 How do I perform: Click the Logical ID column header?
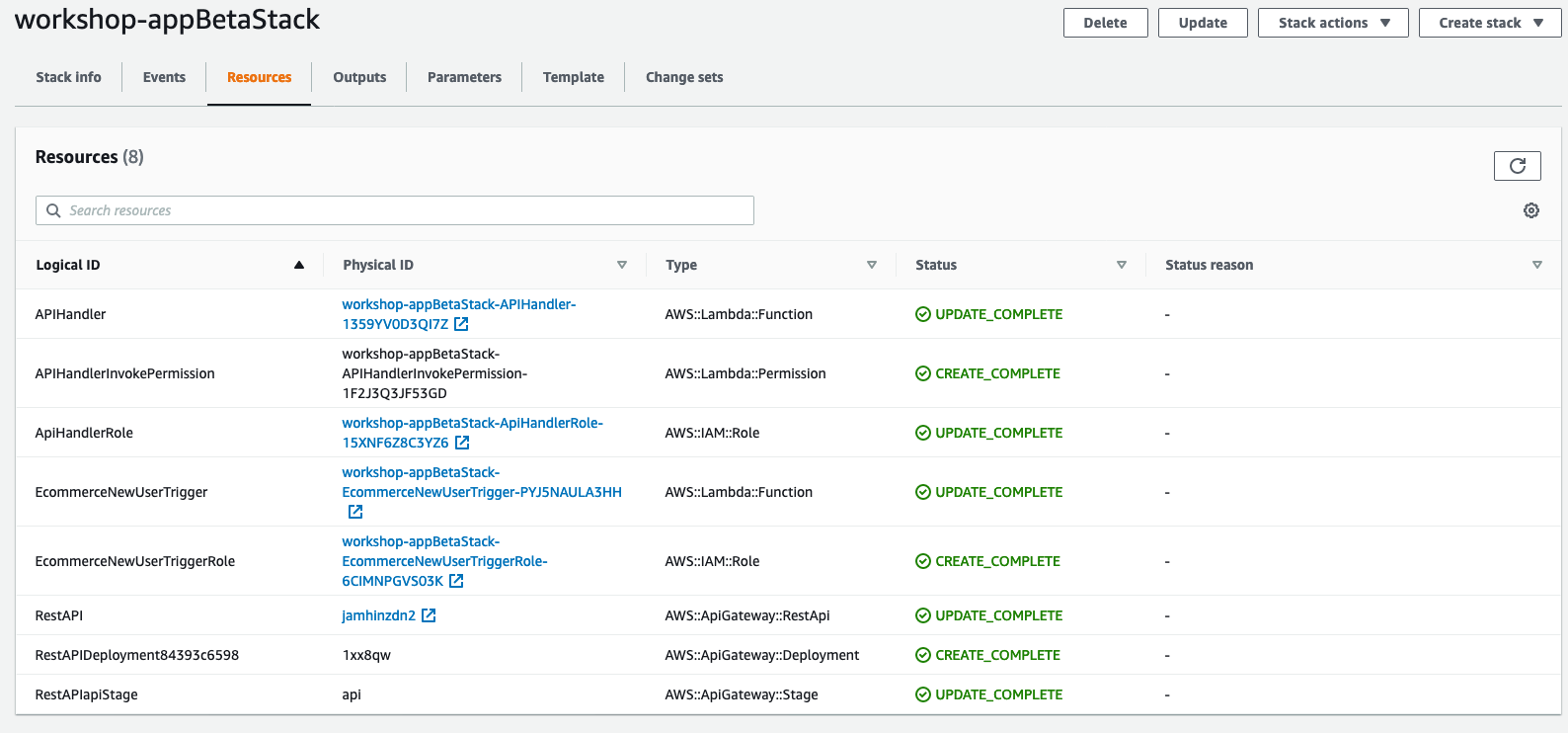(x=68, y=265)
